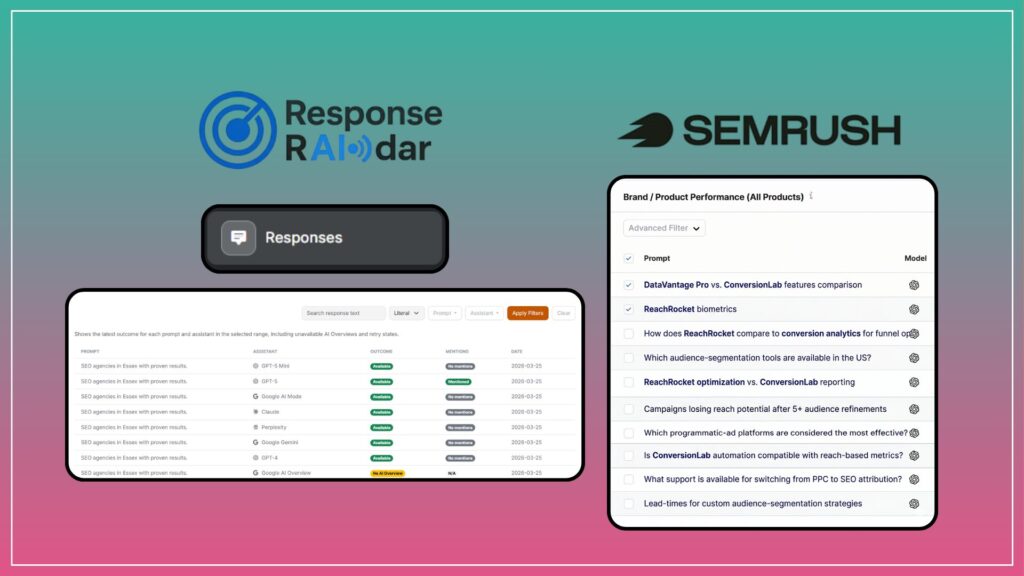
Task: Click the Perplexity assistant icon in table
Action: [256, 427]
